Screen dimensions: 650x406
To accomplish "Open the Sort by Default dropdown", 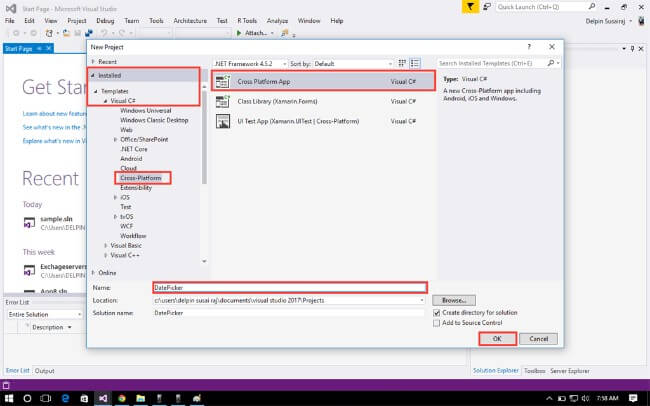I will [390, 64].
